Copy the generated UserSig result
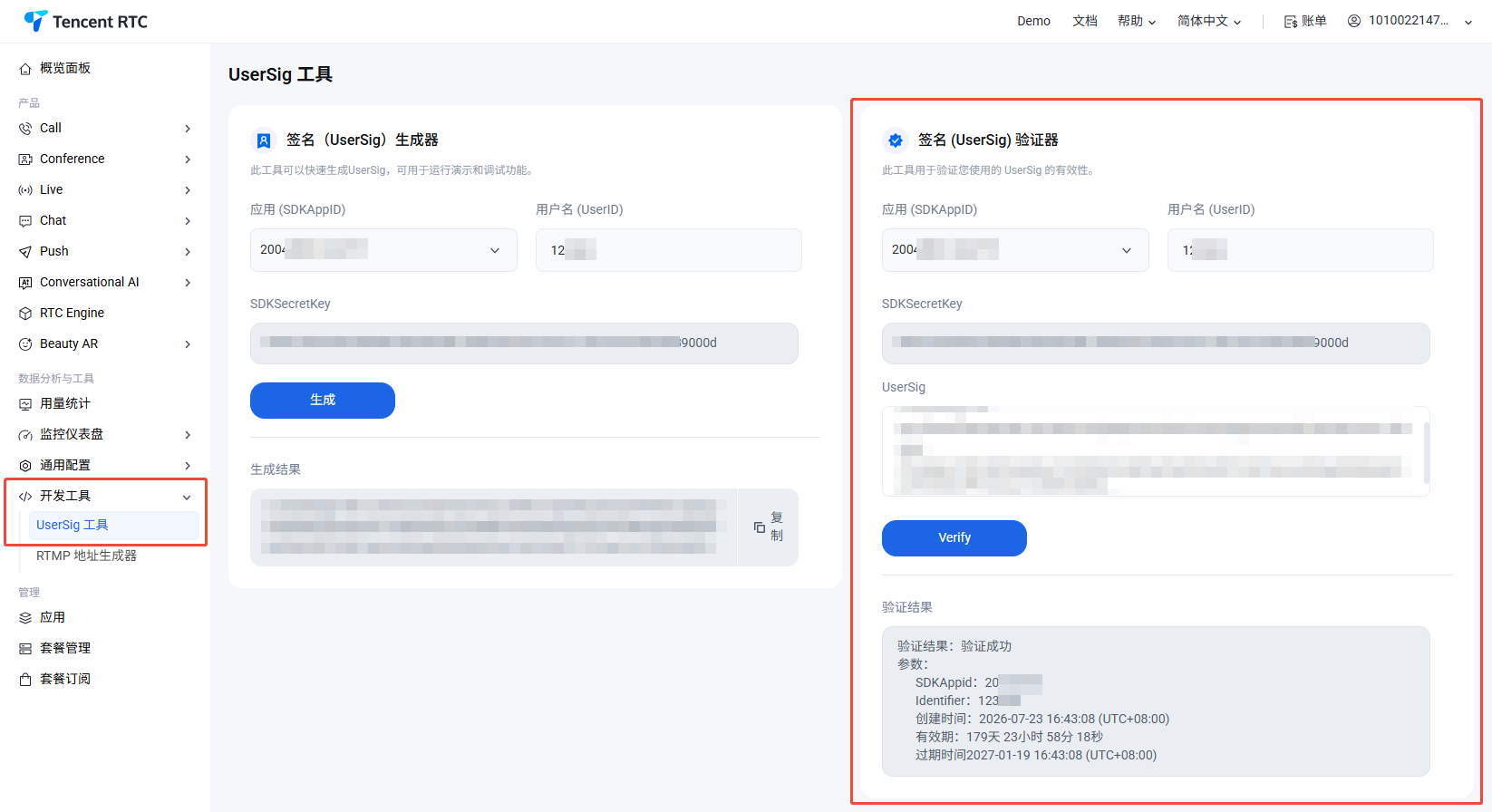Screen dimensions: 1492x812 [x=769, y=527]
